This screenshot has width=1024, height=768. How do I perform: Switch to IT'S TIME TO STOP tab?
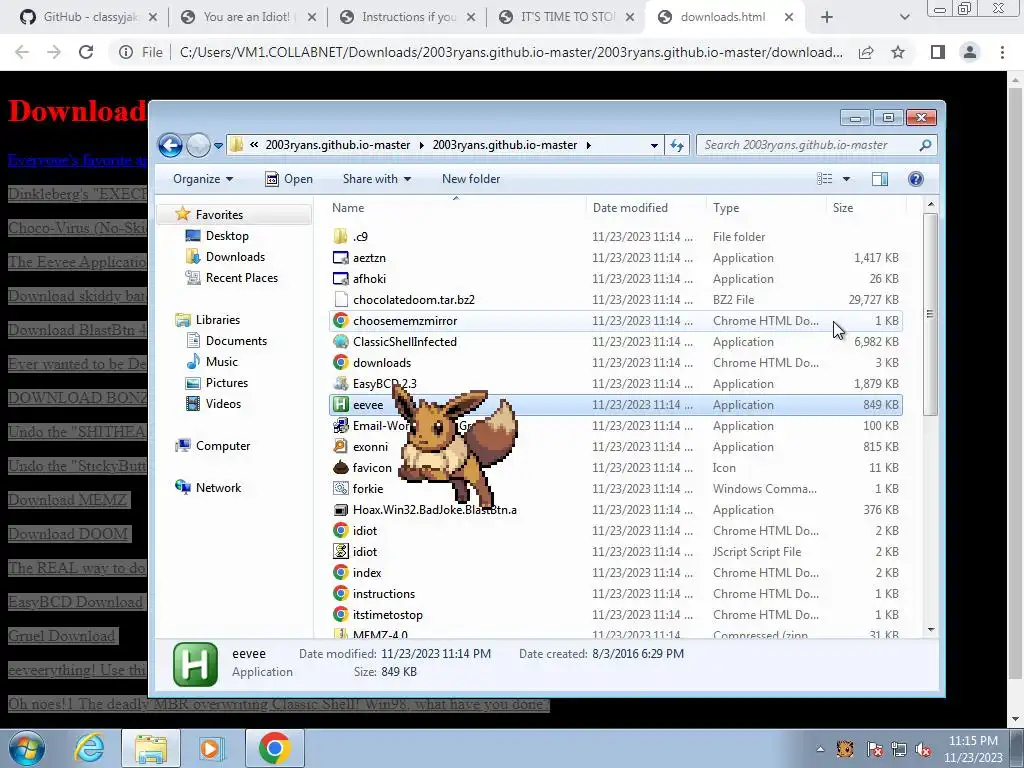coord(566,17)
